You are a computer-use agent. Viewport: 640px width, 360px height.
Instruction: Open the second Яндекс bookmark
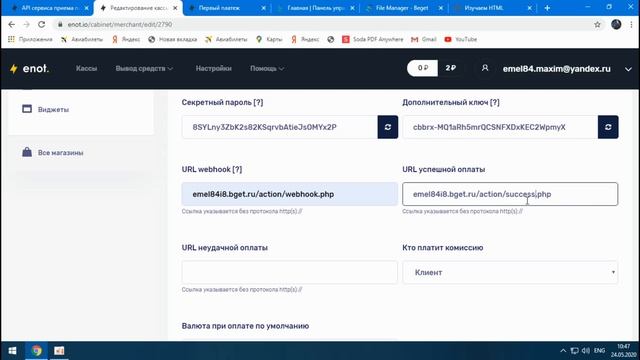click(306, 39)
